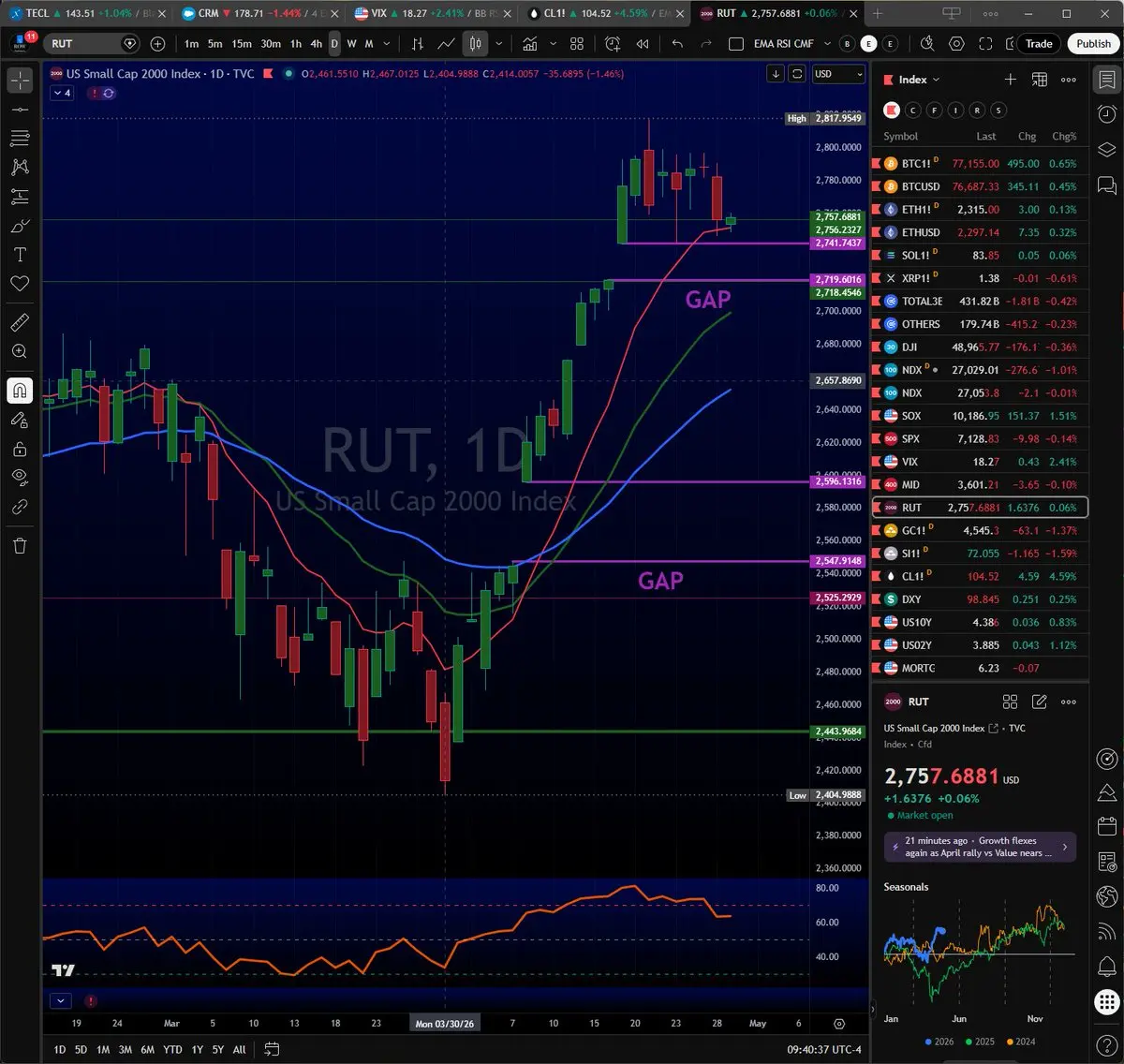The height and width of the screenshot is (1064, 1124).
Task: Filter watchlist by red flag circle
Action: (892, 111)
